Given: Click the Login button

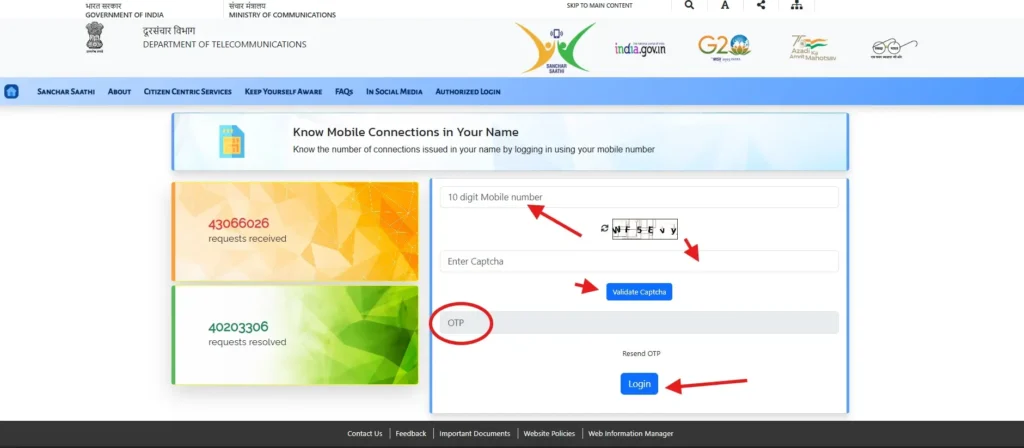Looking at the screenshot, I should tap(639, 384).
